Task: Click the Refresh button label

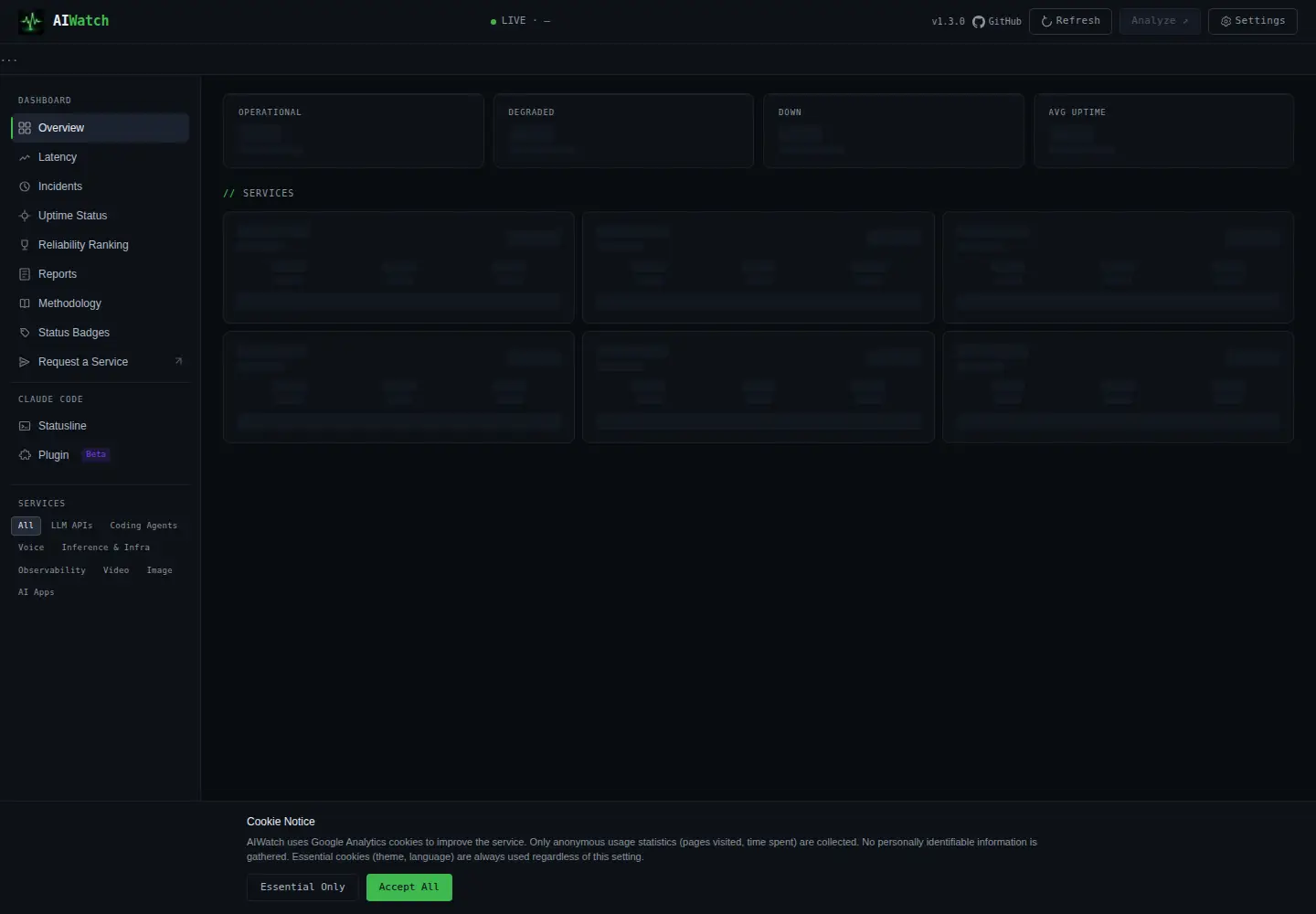Action: (x=1078, y=21)
